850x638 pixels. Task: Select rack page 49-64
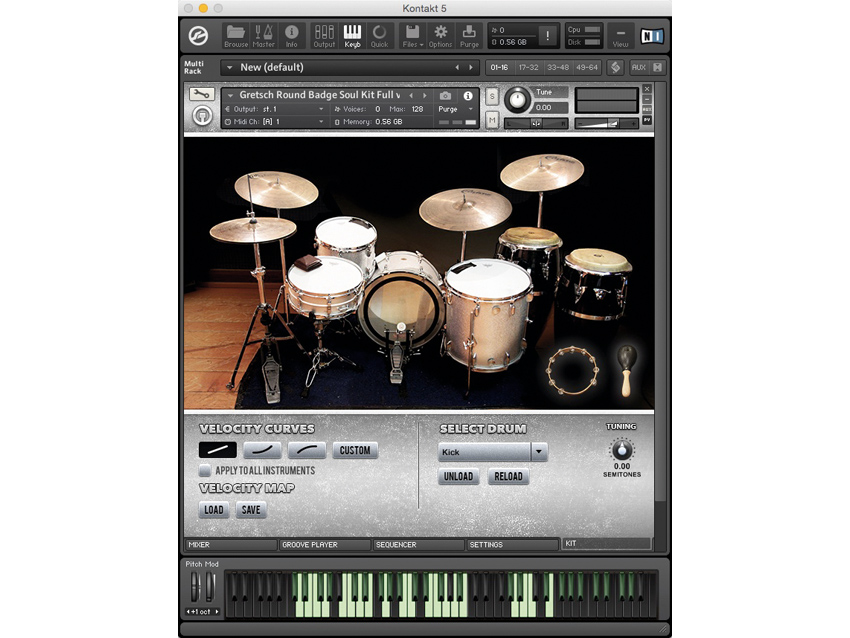click(587, 68)
